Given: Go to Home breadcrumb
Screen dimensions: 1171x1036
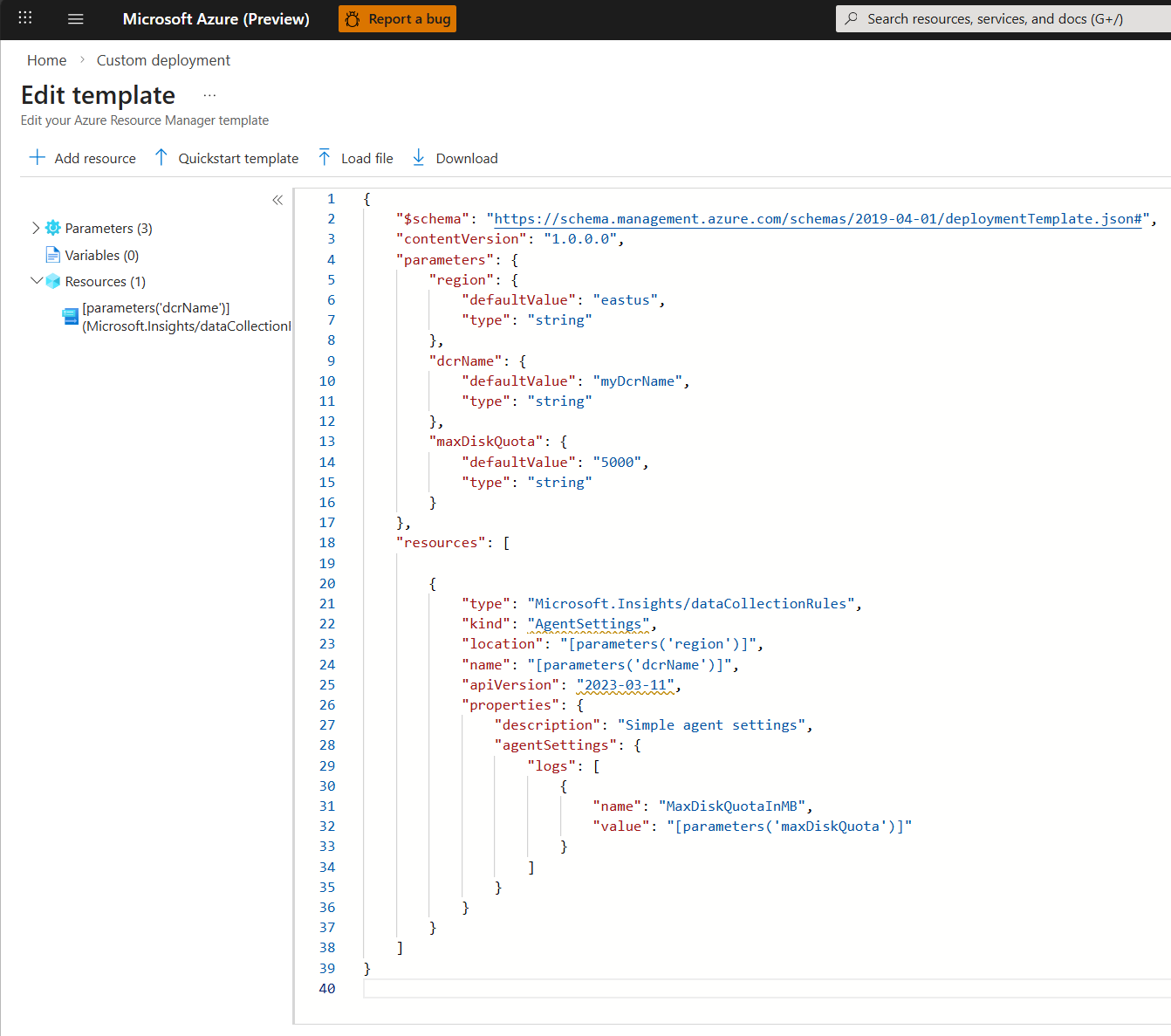Looking at the screenshot, I should click(46, 60).
